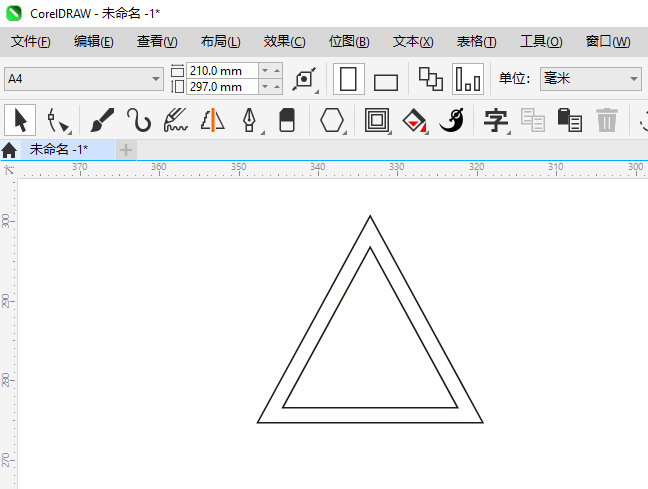This screenshot has width=648, height=489.
Task: Open the 毫米 units dropdown
Action: [634, 79]
